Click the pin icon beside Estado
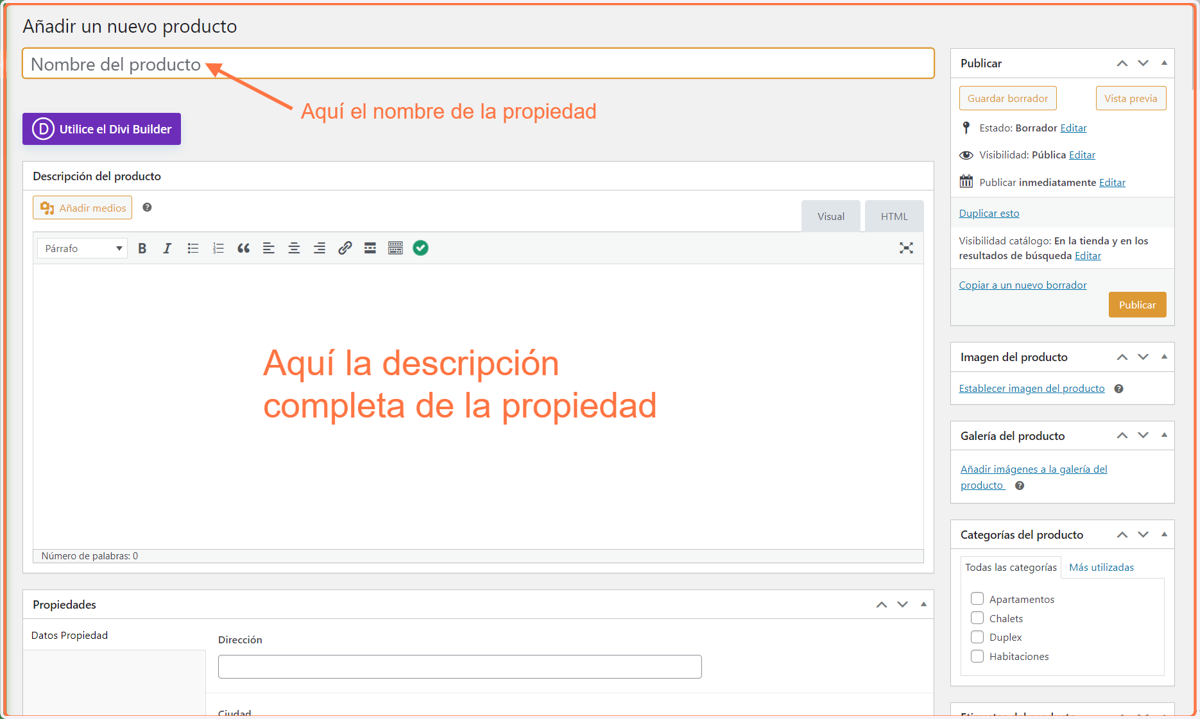This screenshot has height=719, width=1200. click(966, 128)
